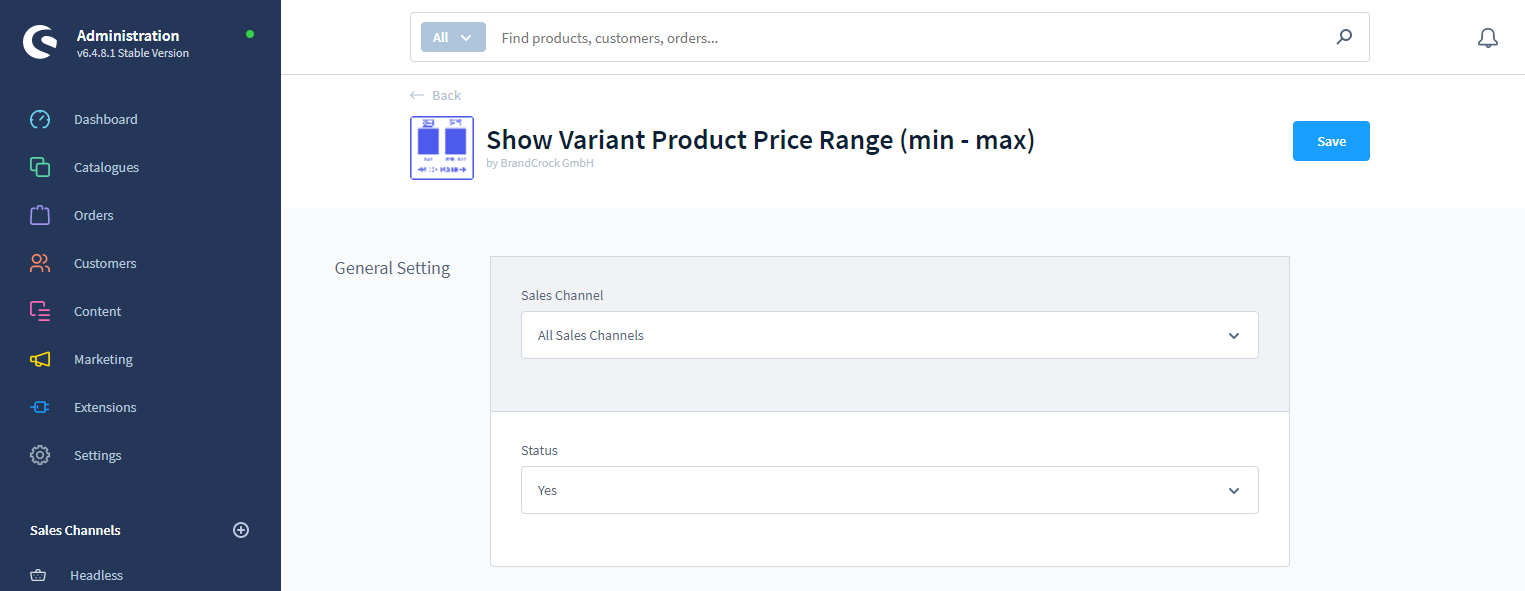Viewport: 1525px width, 591px height.
Task: Open the Sales Channel dropdown
Action: 889,335
